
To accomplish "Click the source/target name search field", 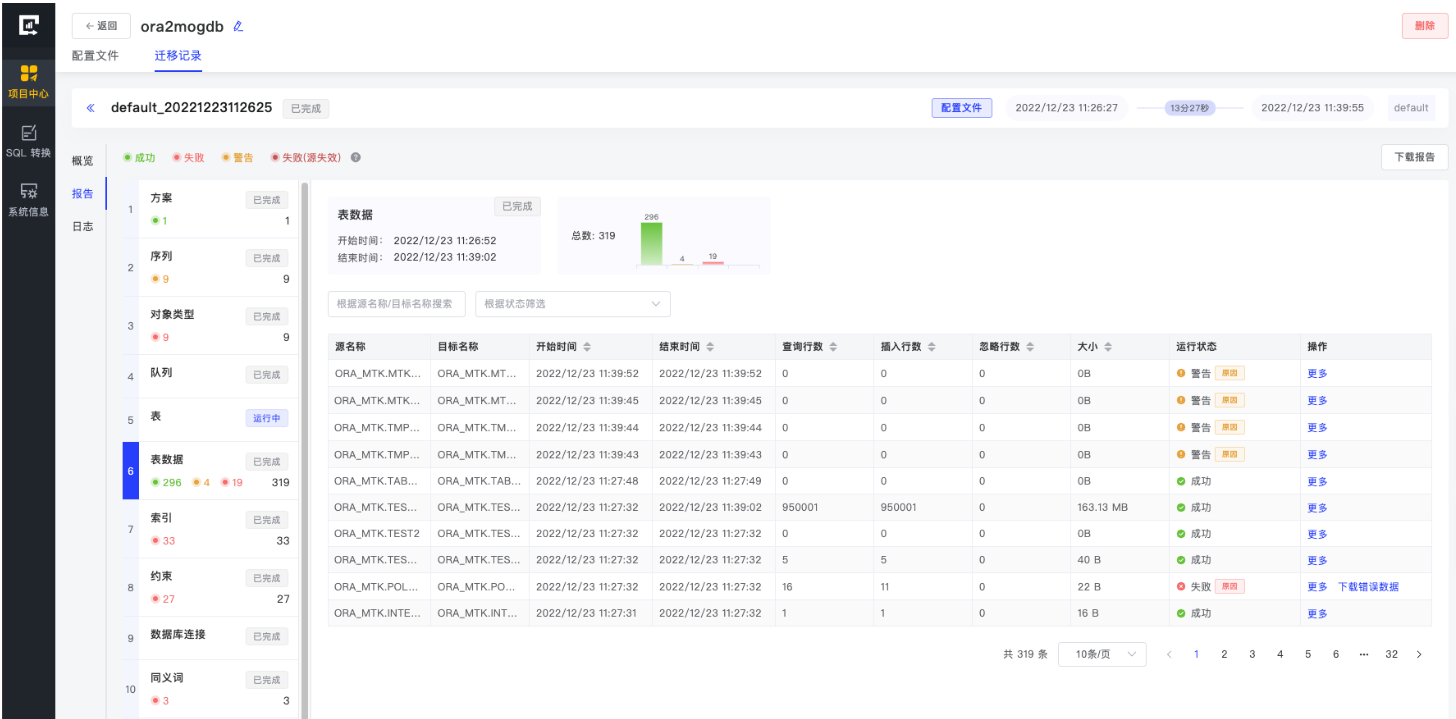I will [x=396, y=304].
